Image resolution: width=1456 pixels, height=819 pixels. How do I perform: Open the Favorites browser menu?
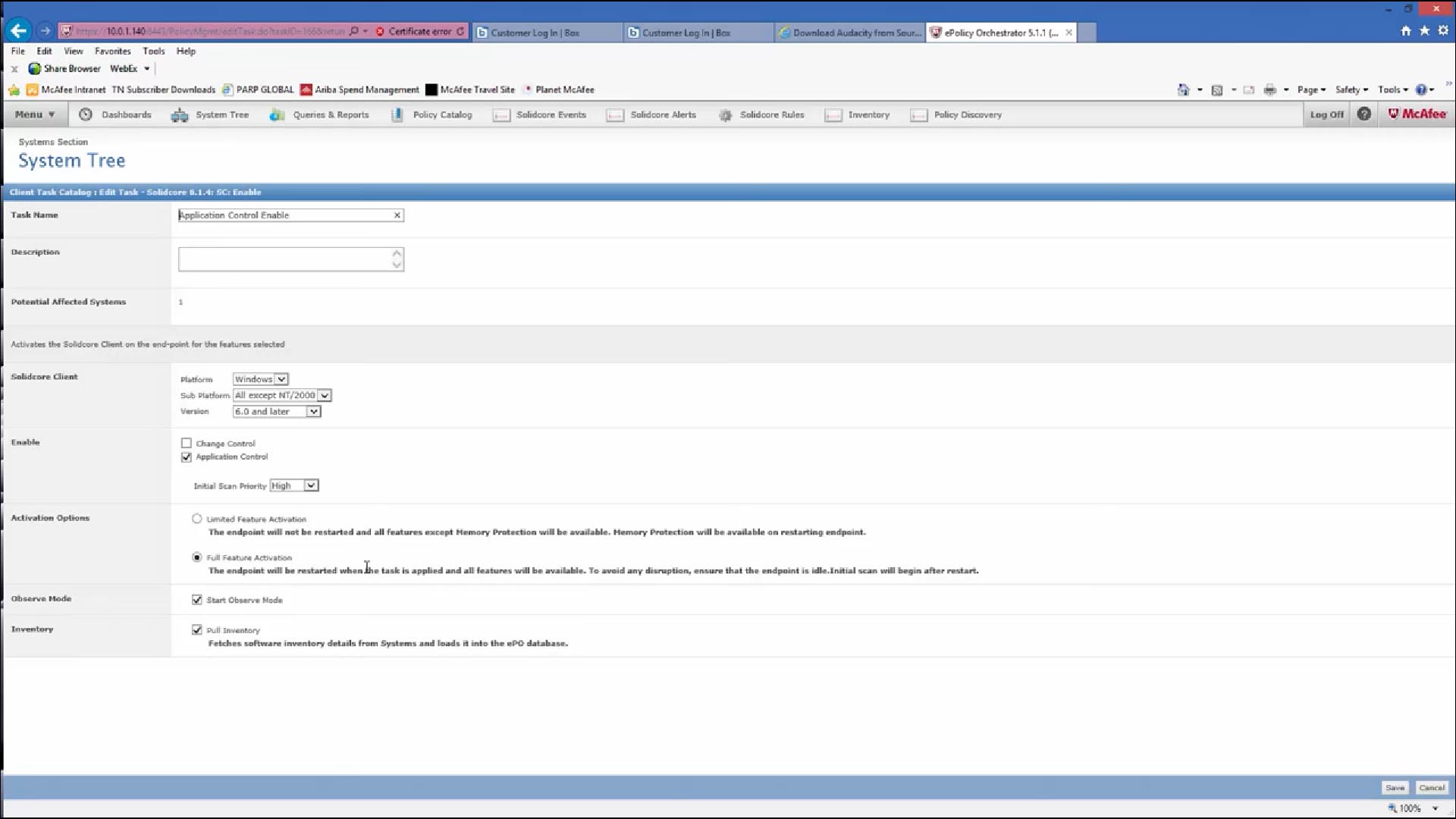point(112,51)
